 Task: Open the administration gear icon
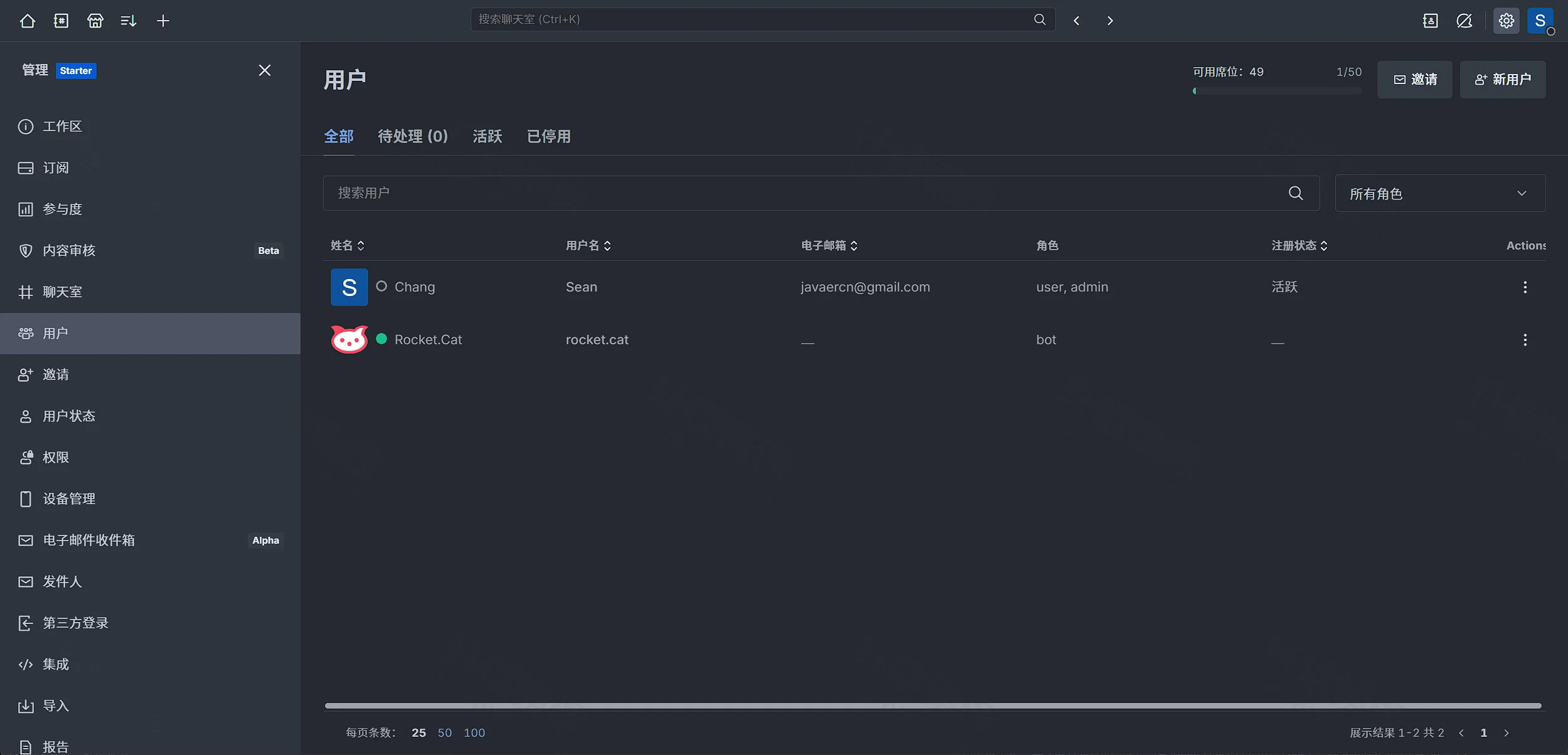(1507, 21)
